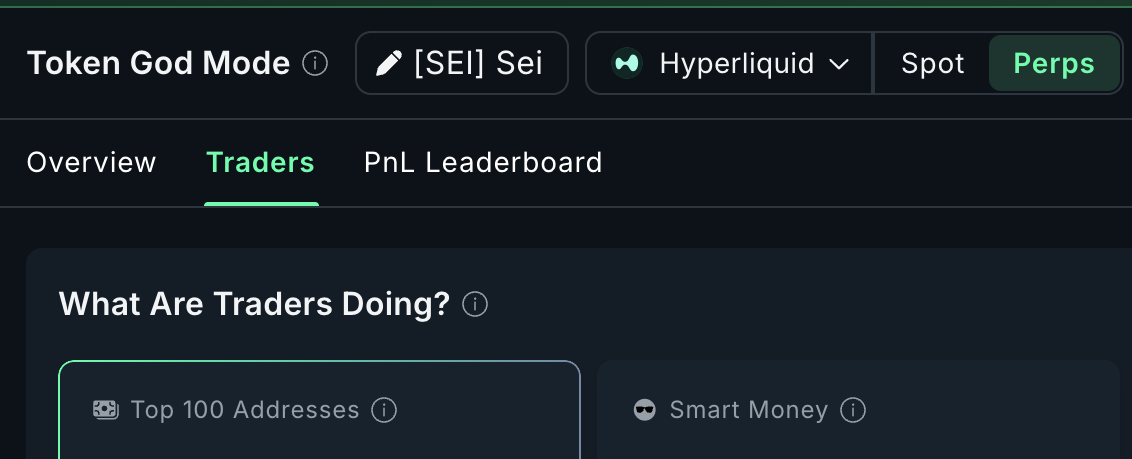
Task: Go to the Overview tab
Action: click(91, 162)
